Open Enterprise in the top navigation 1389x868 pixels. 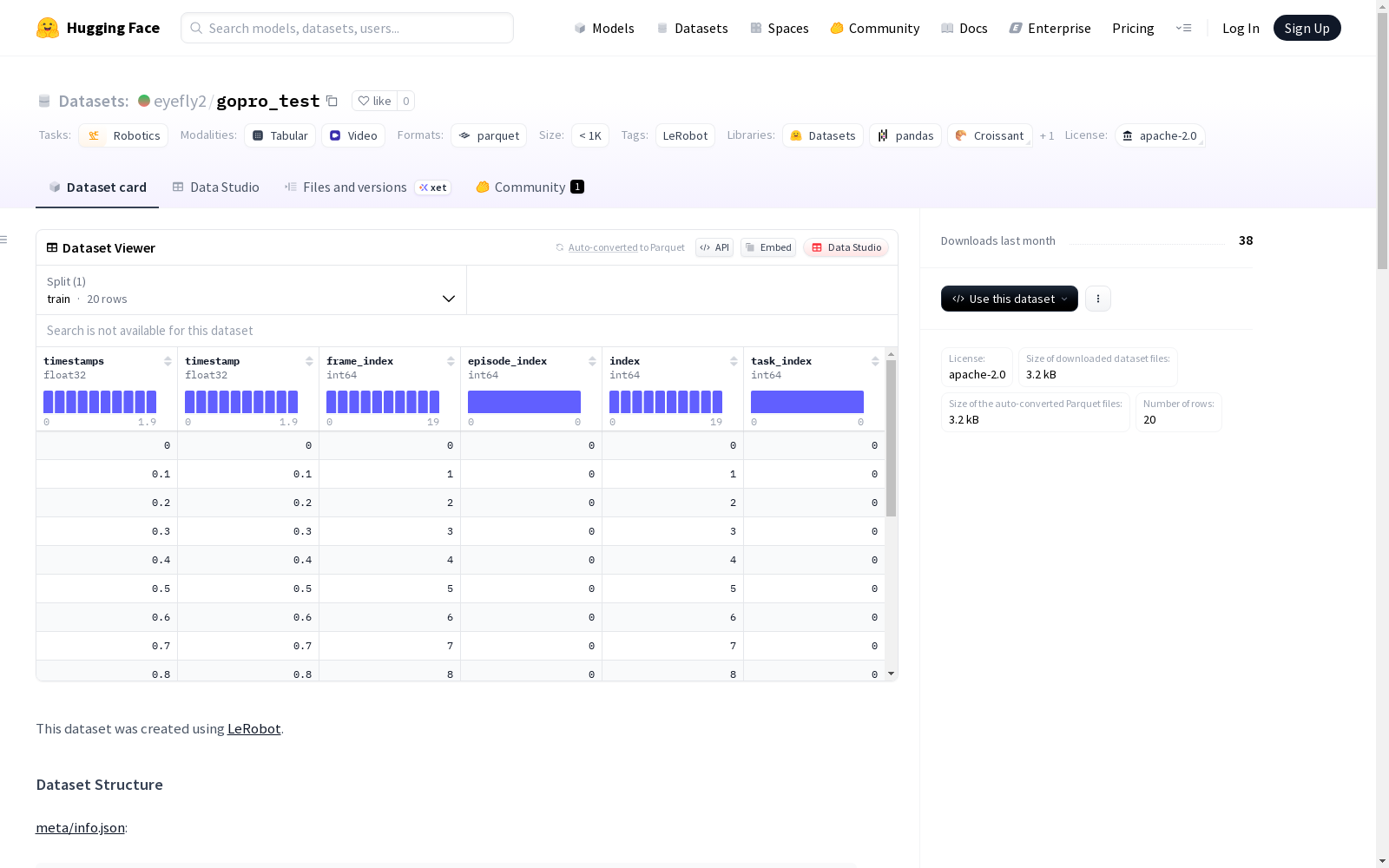1050,28
